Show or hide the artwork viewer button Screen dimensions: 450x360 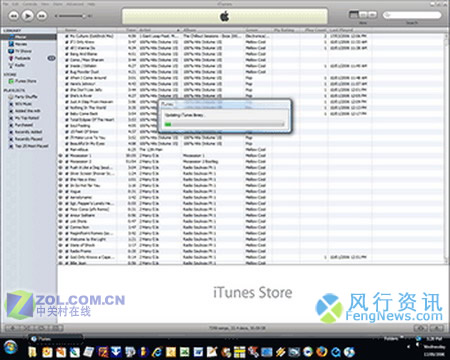(x=56, y=328)
